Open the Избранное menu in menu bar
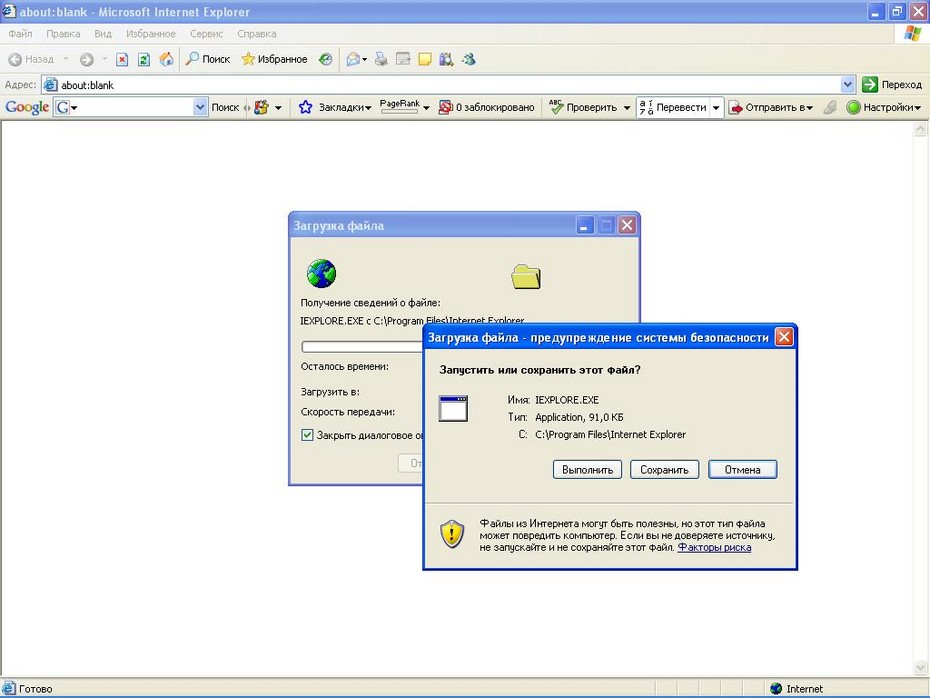Viewport: 930px width, 698px height. click(150, 34)
